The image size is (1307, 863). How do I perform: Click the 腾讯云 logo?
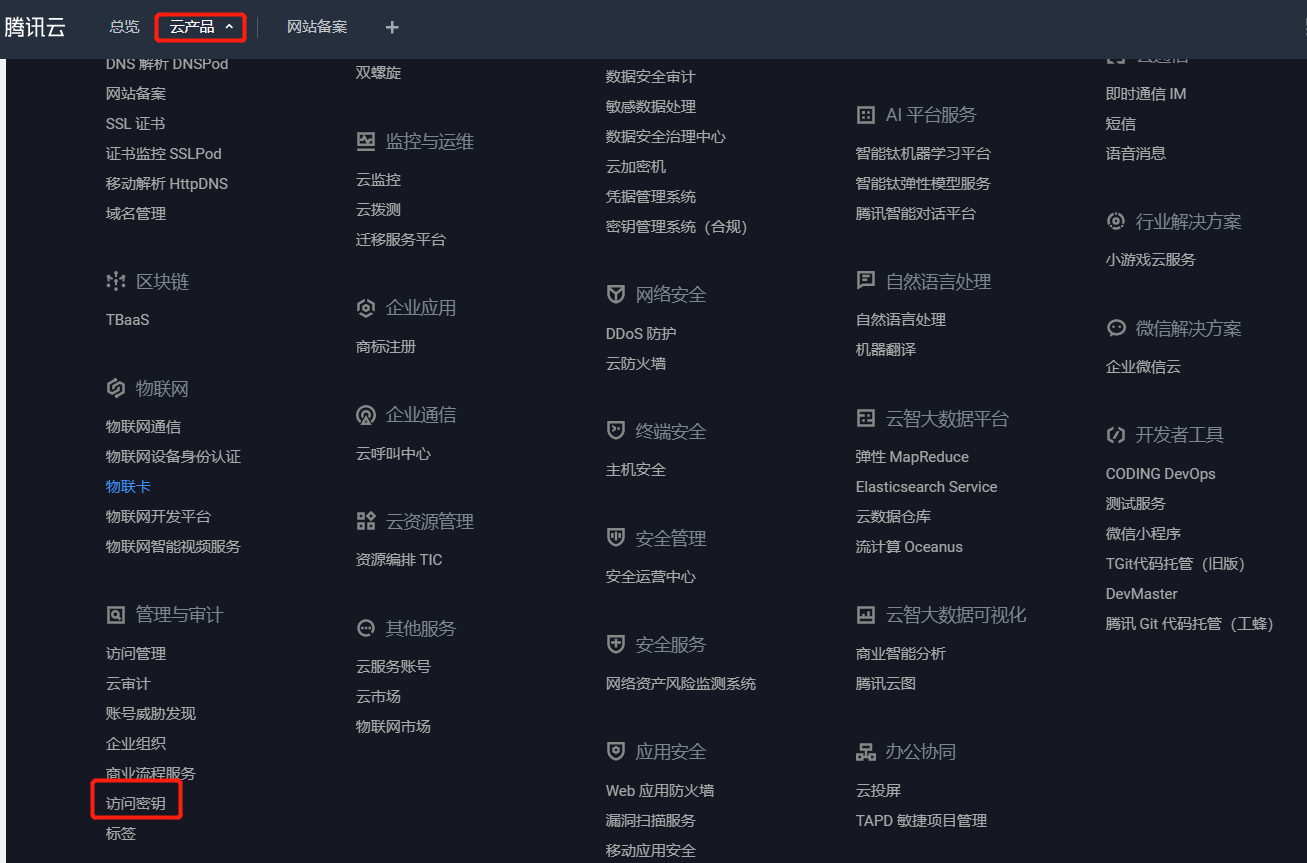point(35,27)
